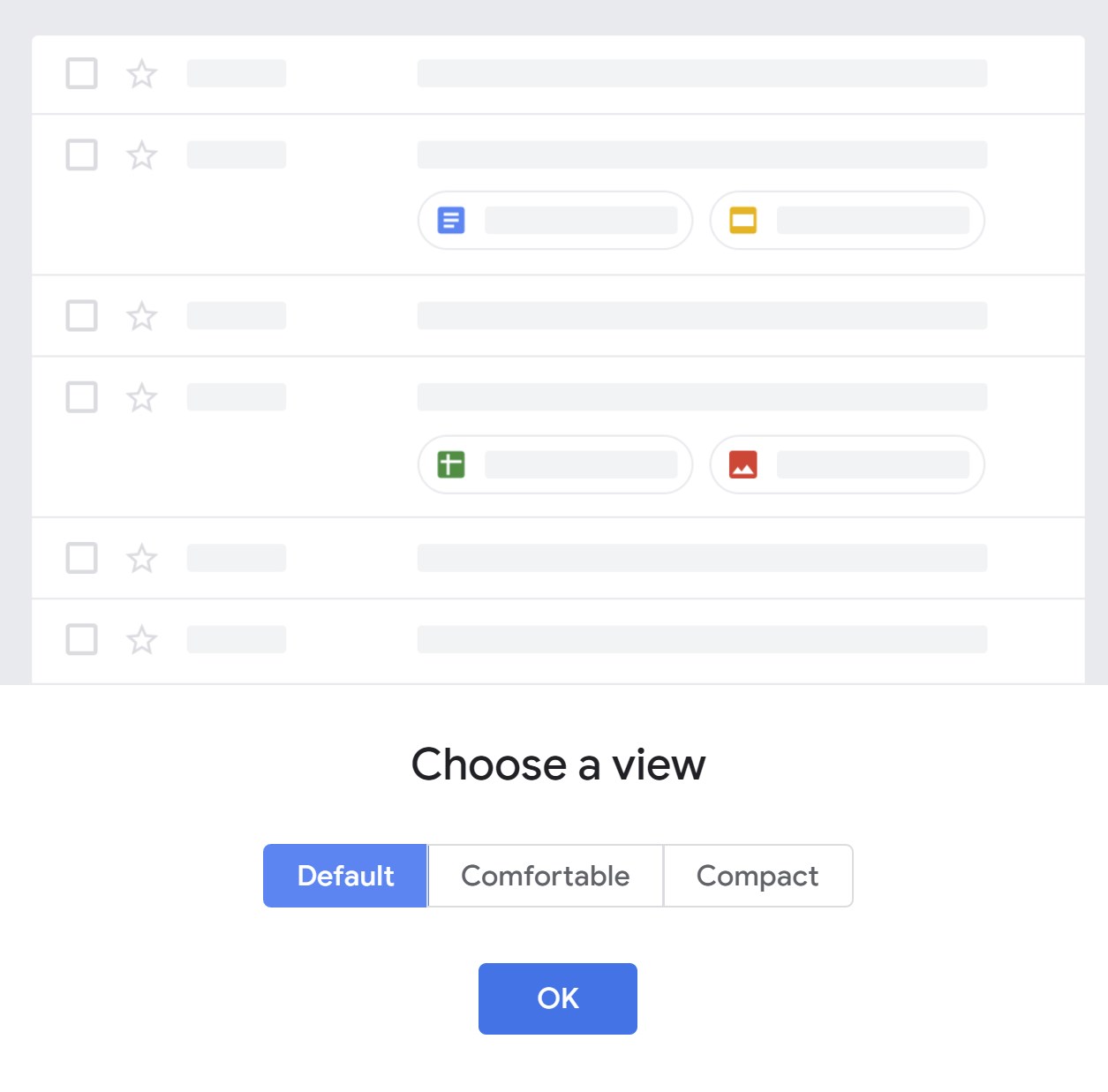The height and width of the screenshot is (1092, 1108).
Task: Switch to the Comfortable view tab
Action: coord(545,875)
